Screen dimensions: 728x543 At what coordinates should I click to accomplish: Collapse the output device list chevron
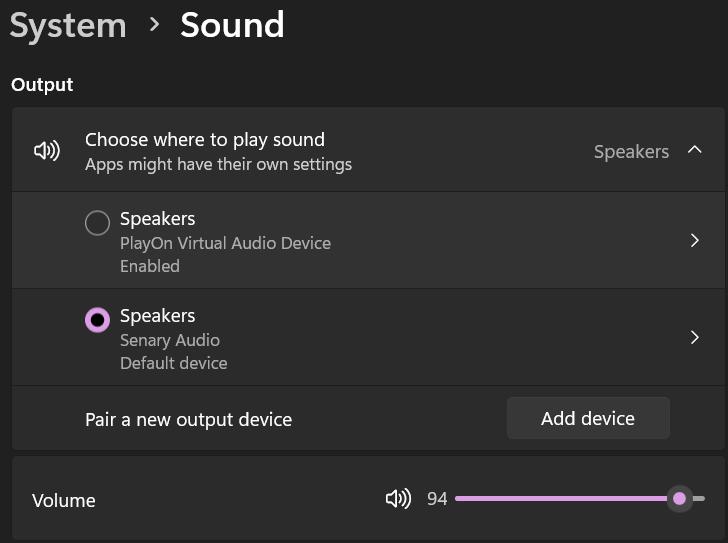pos(695,151)
